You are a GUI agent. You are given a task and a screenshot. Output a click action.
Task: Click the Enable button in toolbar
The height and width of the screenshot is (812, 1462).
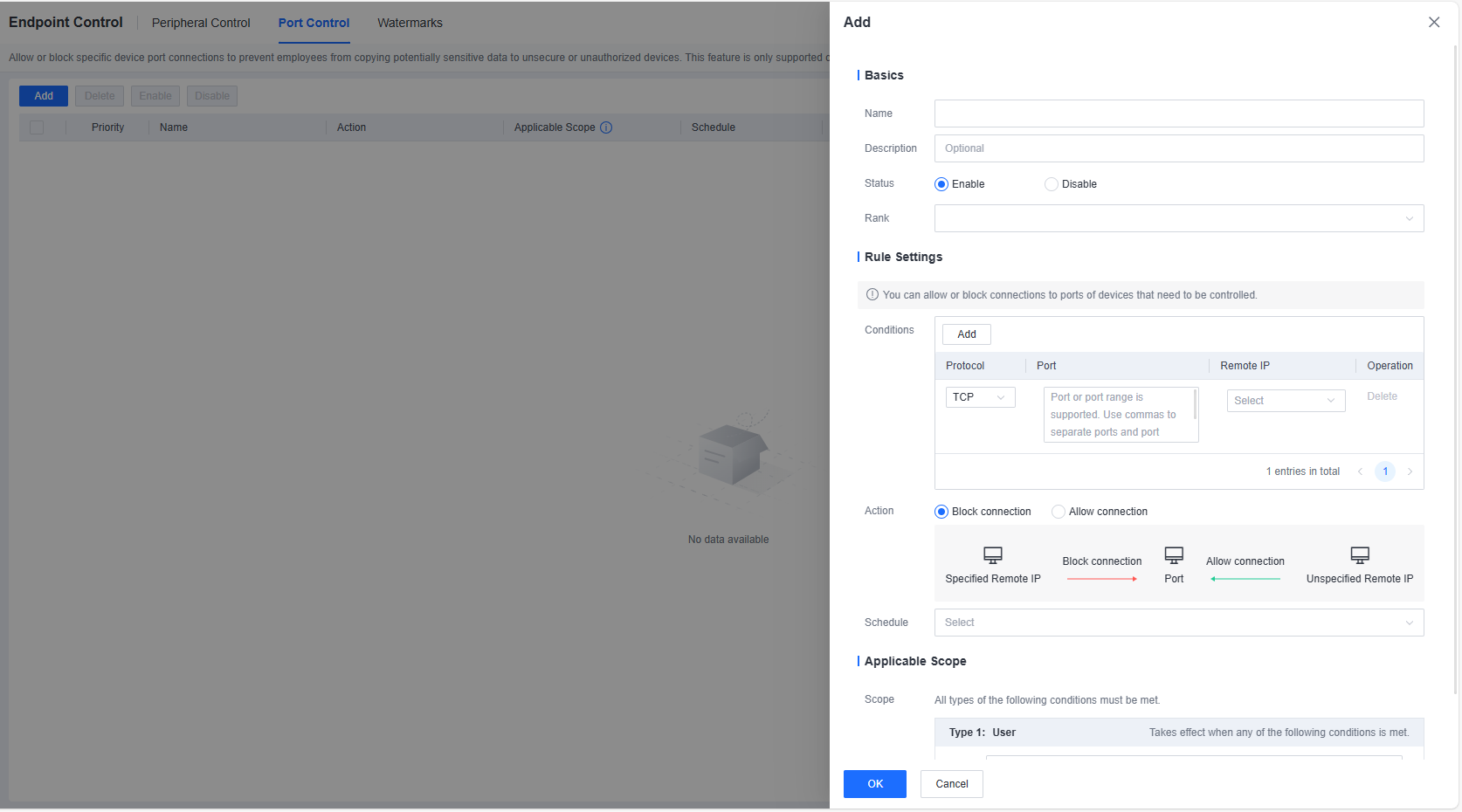155,96
